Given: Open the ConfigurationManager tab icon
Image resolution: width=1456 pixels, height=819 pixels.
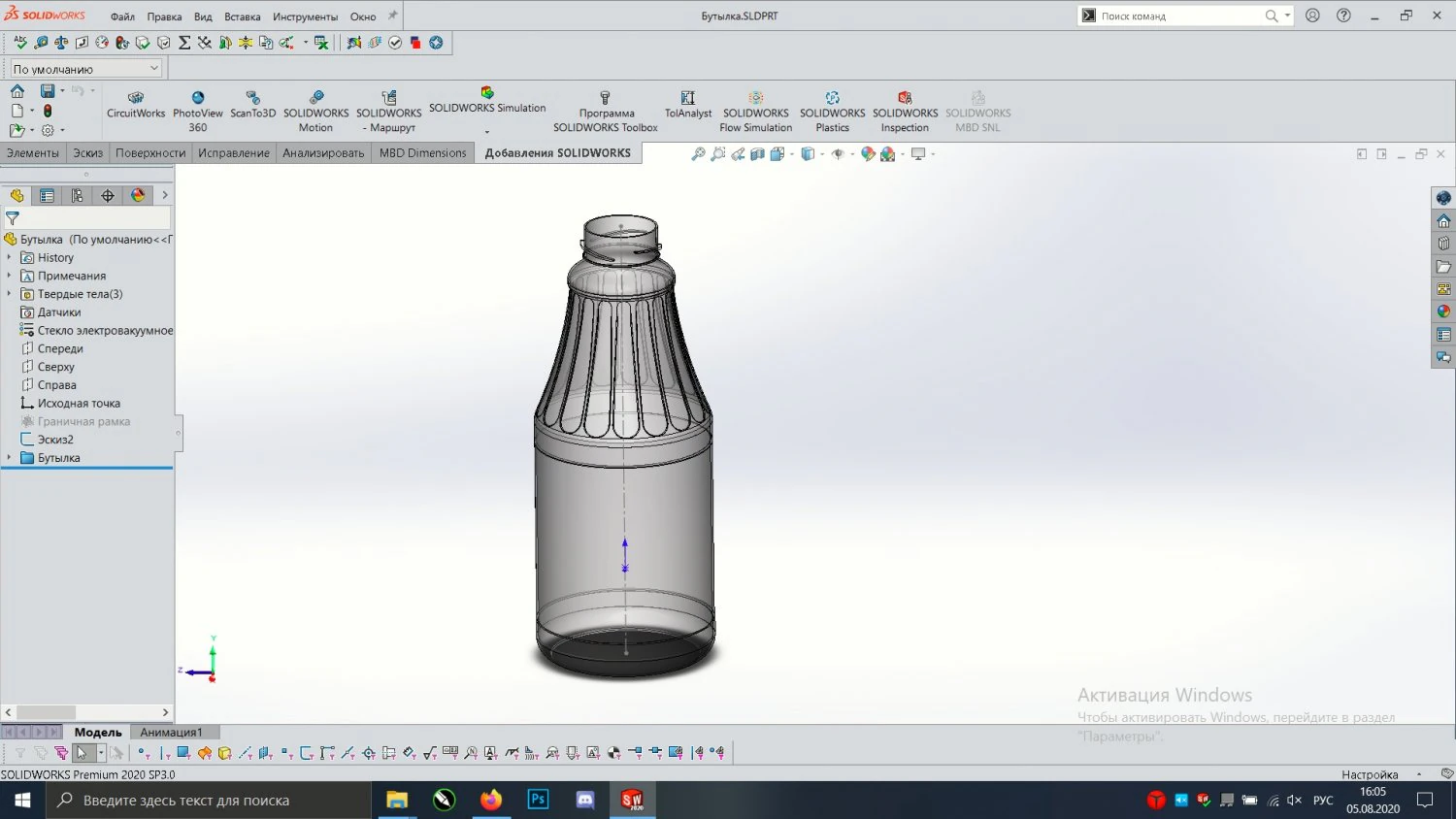Looking at the screenshot, I should (78, 195).
